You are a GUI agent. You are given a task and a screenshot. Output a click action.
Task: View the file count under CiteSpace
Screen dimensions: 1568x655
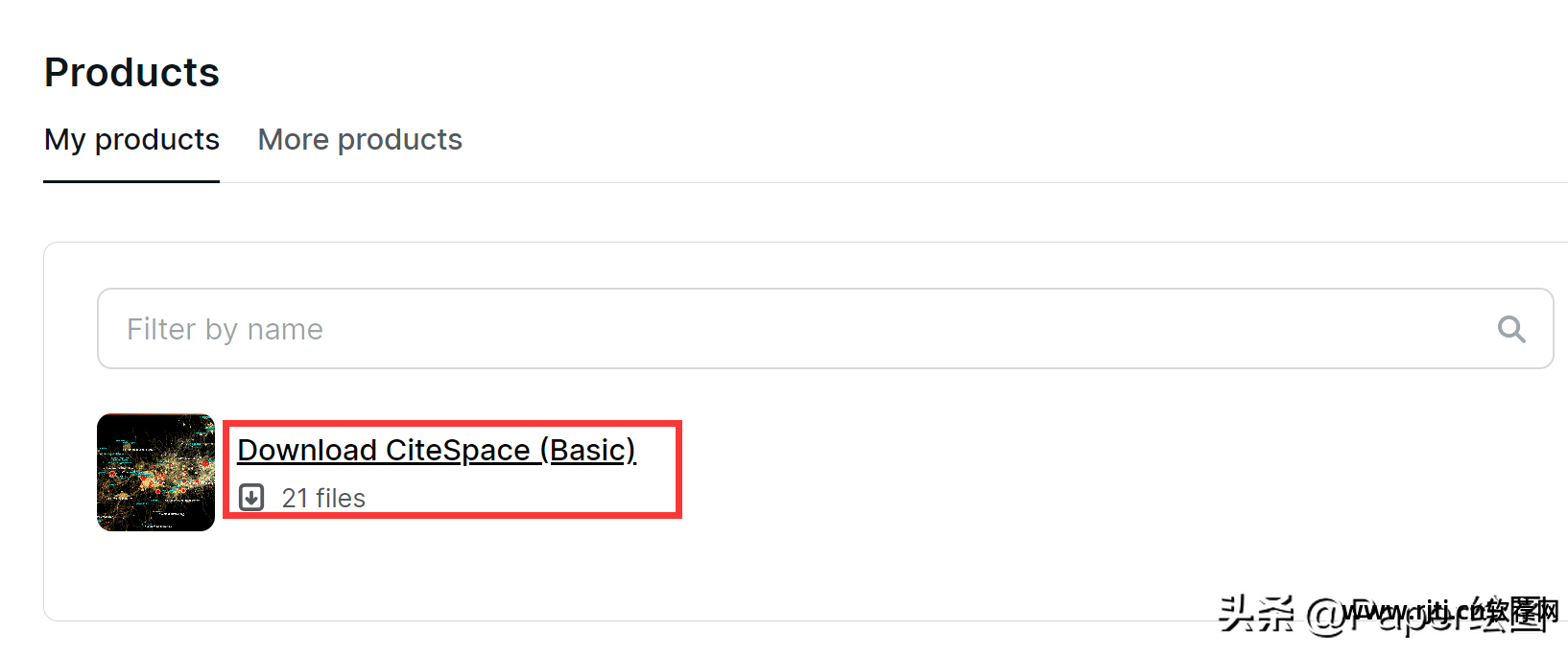323,499
